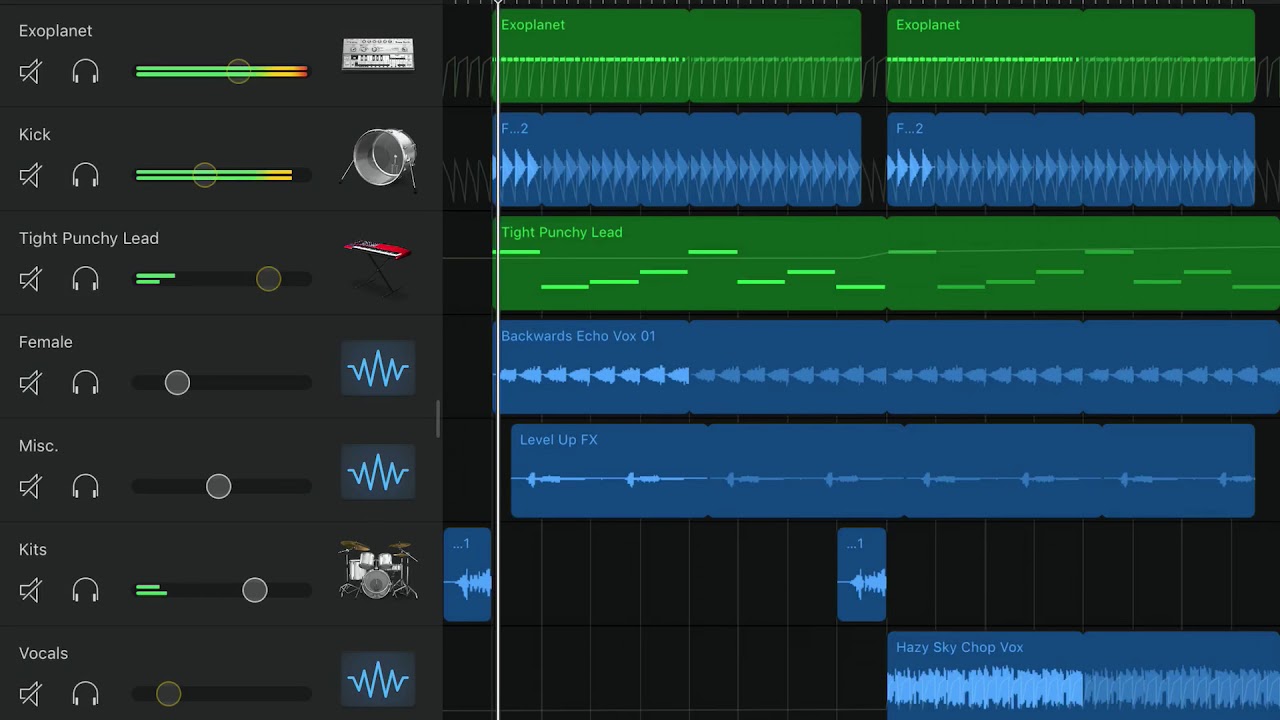The height and width of the screenshot is (720, 1280).
Task: Open the Vocals audio waveform icon
Action: coord(378,680)
